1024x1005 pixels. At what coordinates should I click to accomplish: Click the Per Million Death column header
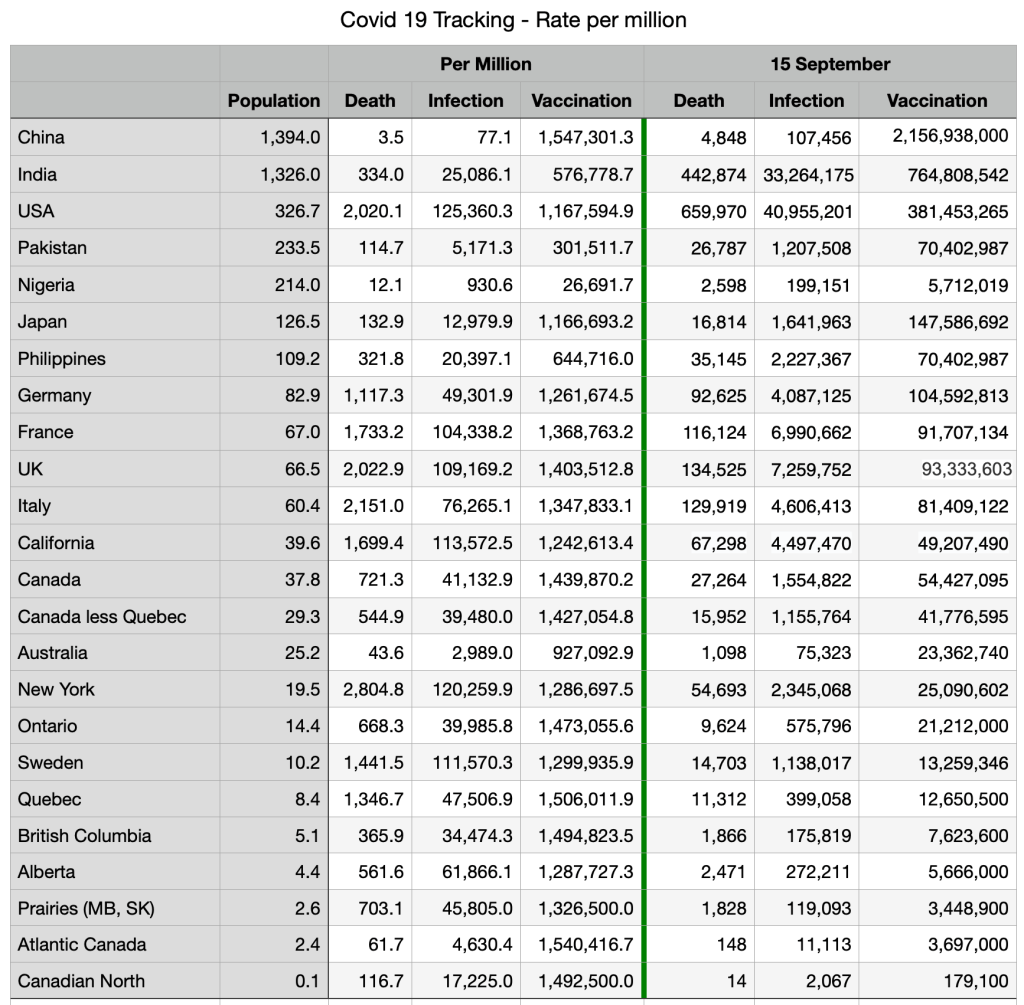click(370, 101)
